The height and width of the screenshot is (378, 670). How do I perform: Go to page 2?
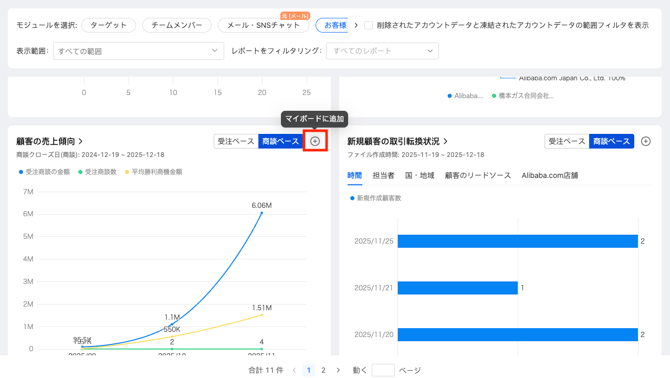[323, 370]
